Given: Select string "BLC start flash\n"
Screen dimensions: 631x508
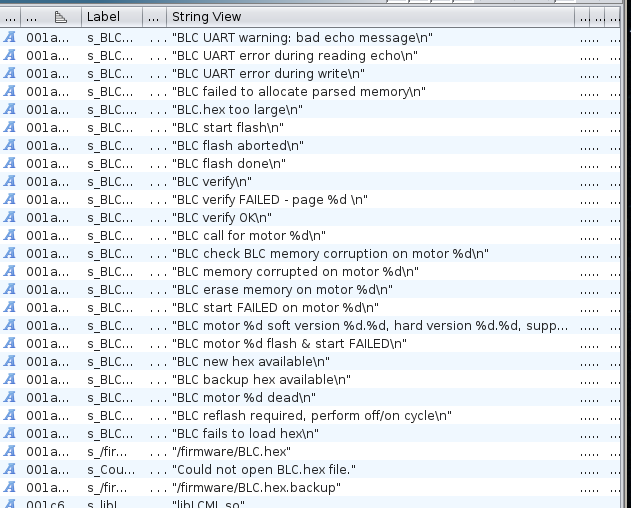Looking at the screenshot, I should tap(228, 128).
